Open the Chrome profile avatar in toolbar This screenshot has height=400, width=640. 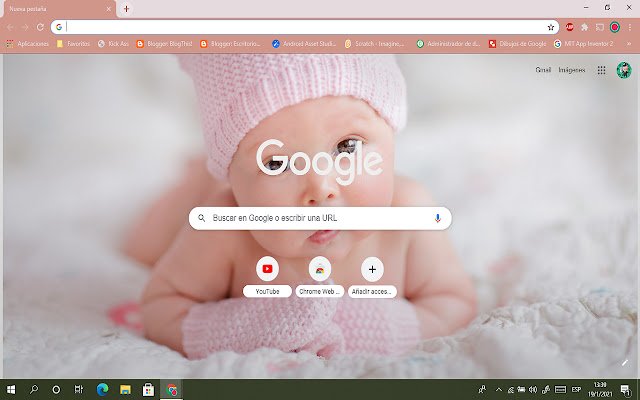(x=615, y=27)
